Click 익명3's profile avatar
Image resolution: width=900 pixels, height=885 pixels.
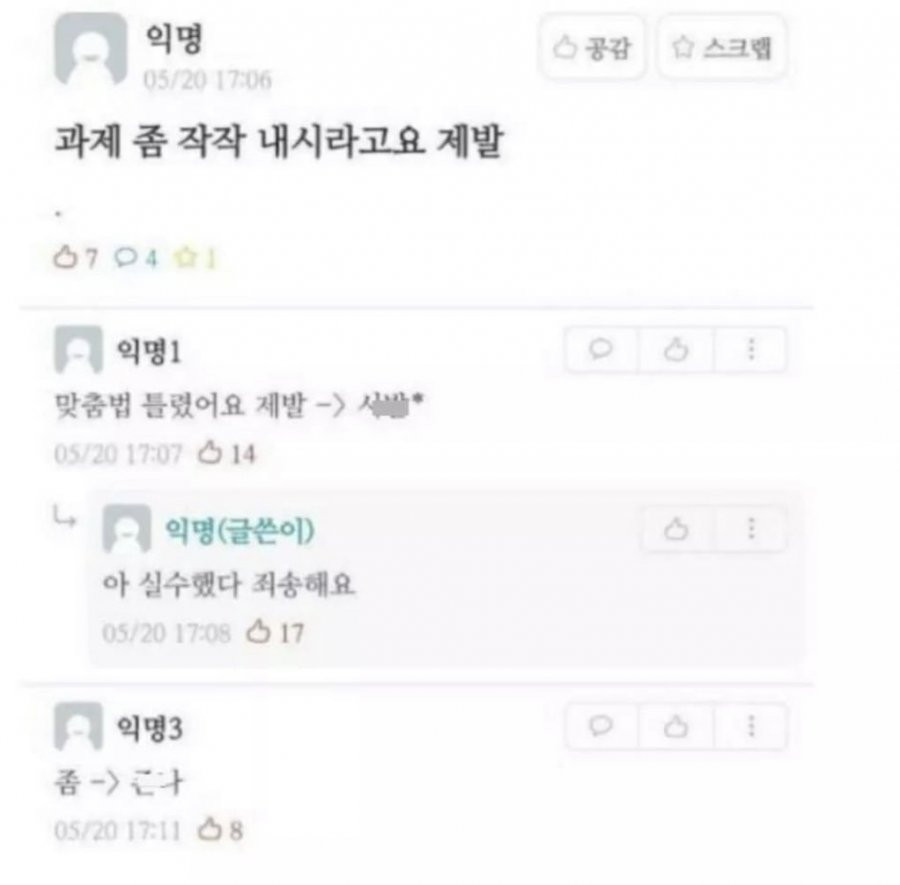click(x=79, y=726)
